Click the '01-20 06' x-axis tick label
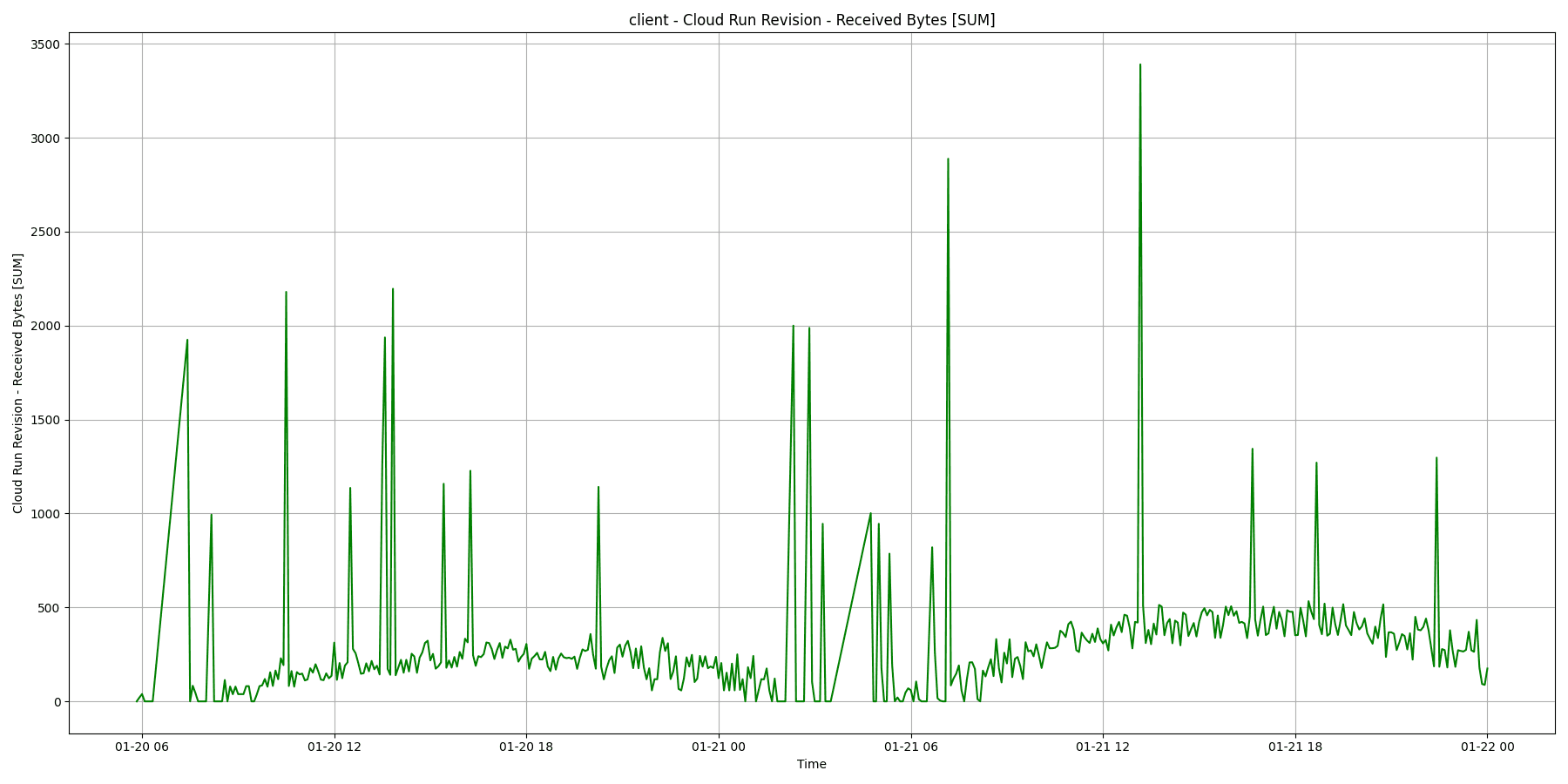The height and width of the screenshot is (784, 1568). click(142, 747)
